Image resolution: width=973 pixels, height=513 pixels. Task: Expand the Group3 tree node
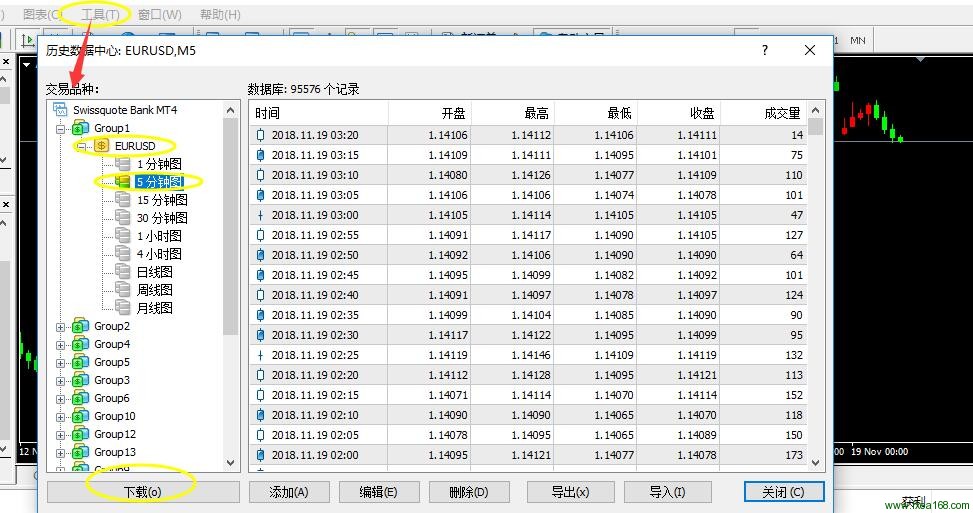[61, 381]
